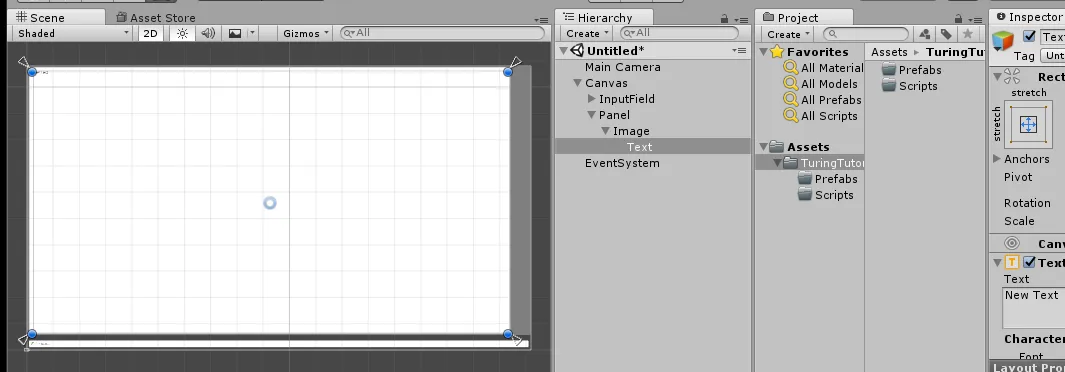Click the Scene view search field
This screenshot has width=1065, height=372.
[x=442, y=33]
